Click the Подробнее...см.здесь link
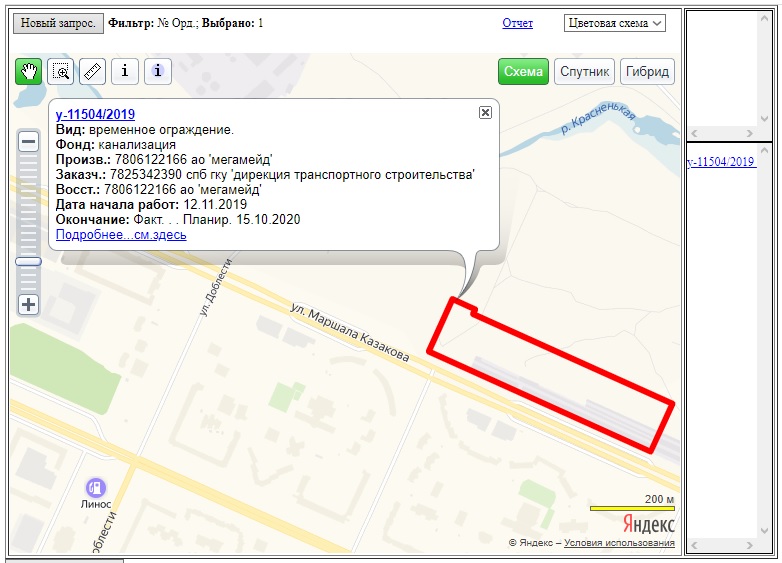 pyautogui.click(x=121, y=235)
